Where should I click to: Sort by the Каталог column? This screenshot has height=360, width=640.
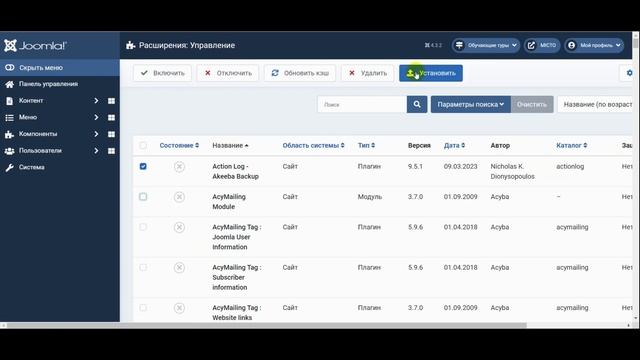pos(571,145)
